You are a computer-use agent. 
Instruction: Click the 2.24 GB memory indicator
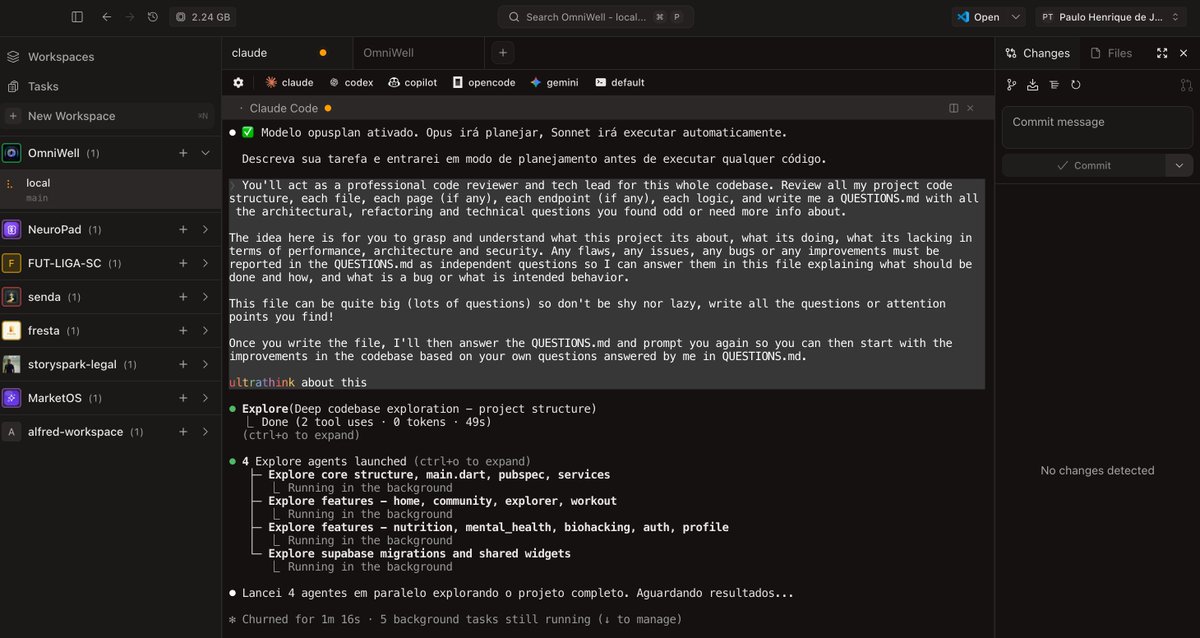tap(203, 17)
